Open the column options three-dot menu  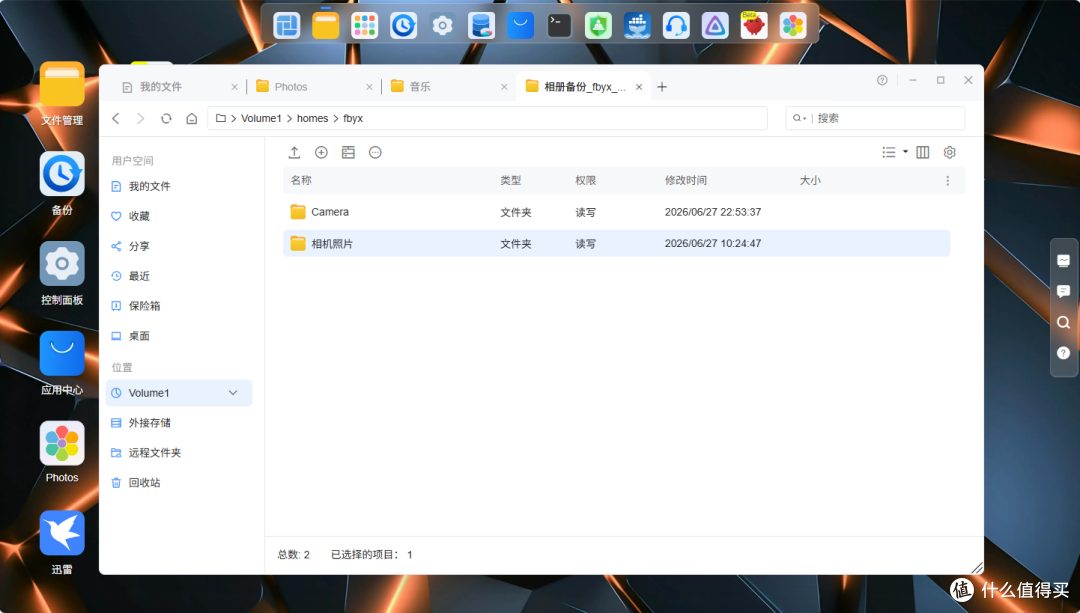click(947, 180)
